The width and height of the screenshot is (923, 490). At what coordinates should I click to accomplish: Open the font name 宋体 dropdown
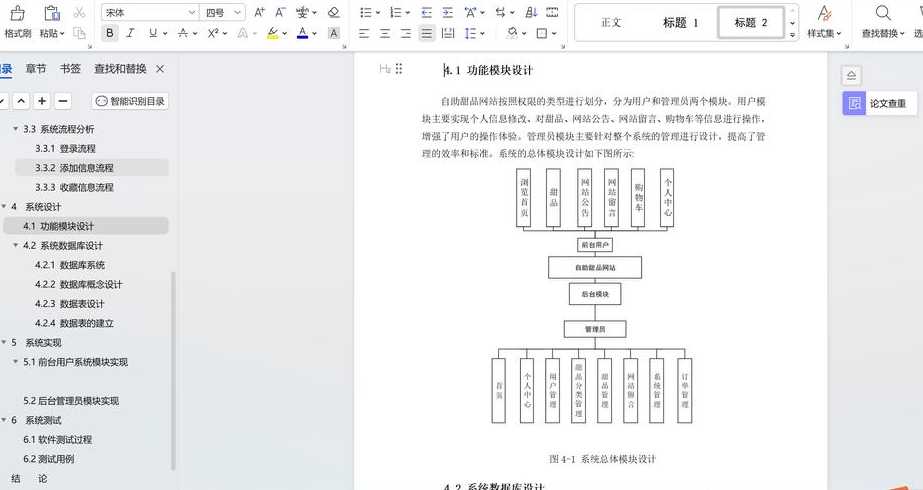192,12
